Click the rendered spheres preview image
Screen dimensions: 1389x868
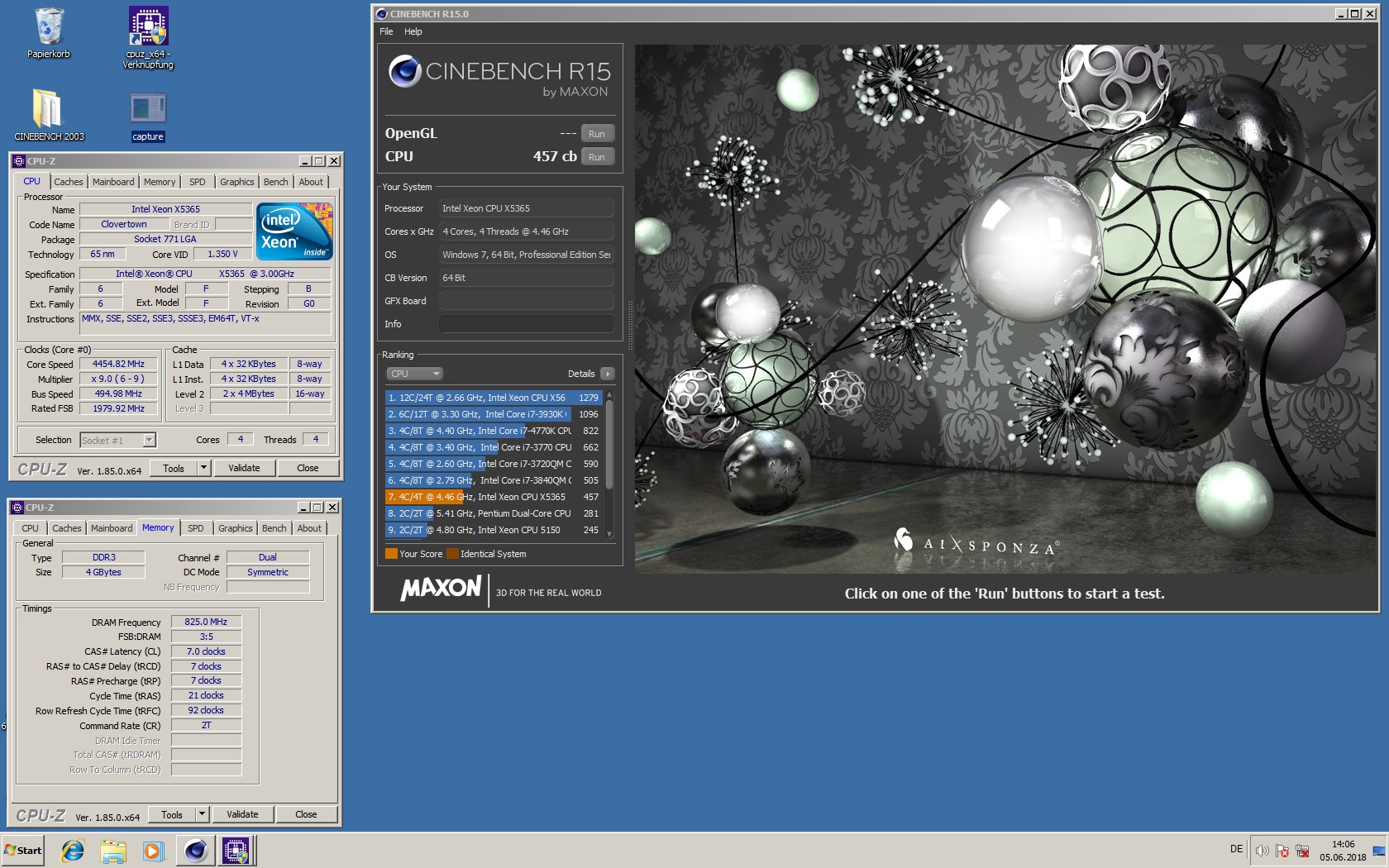(x=1005, y=309)
